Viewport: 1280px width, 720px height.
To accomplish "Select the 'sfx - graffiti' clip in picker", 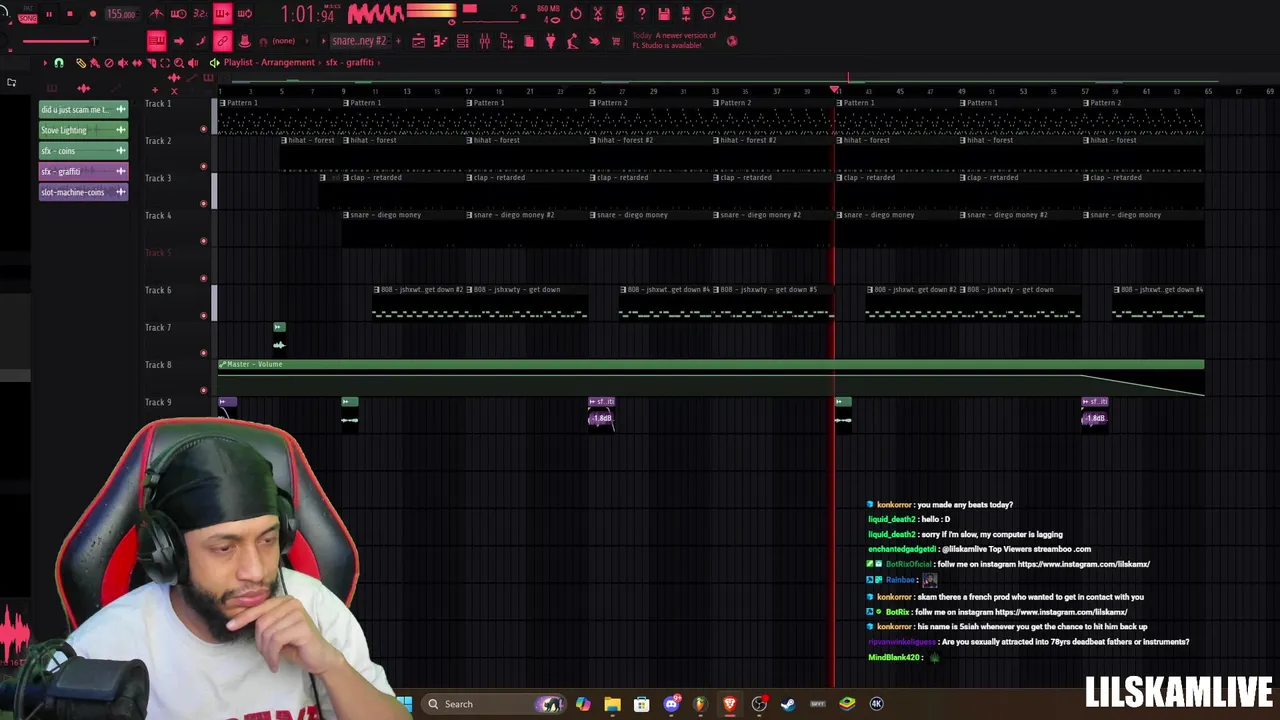I will click(83, 172).
